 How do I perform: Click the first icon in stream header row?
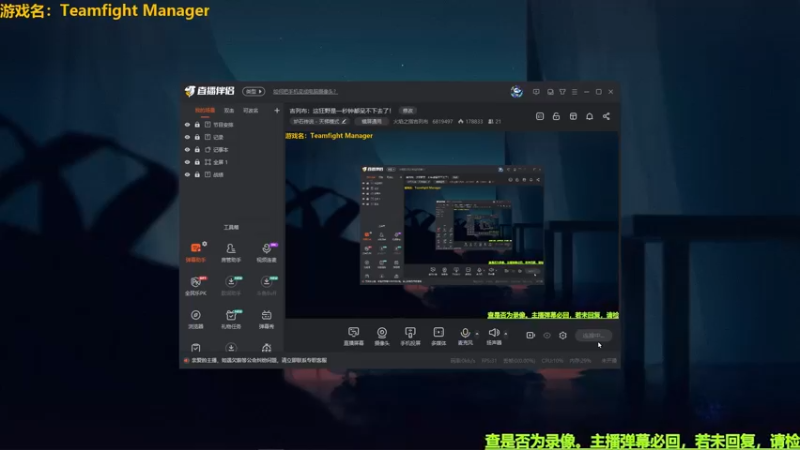[x=540, y=116]
